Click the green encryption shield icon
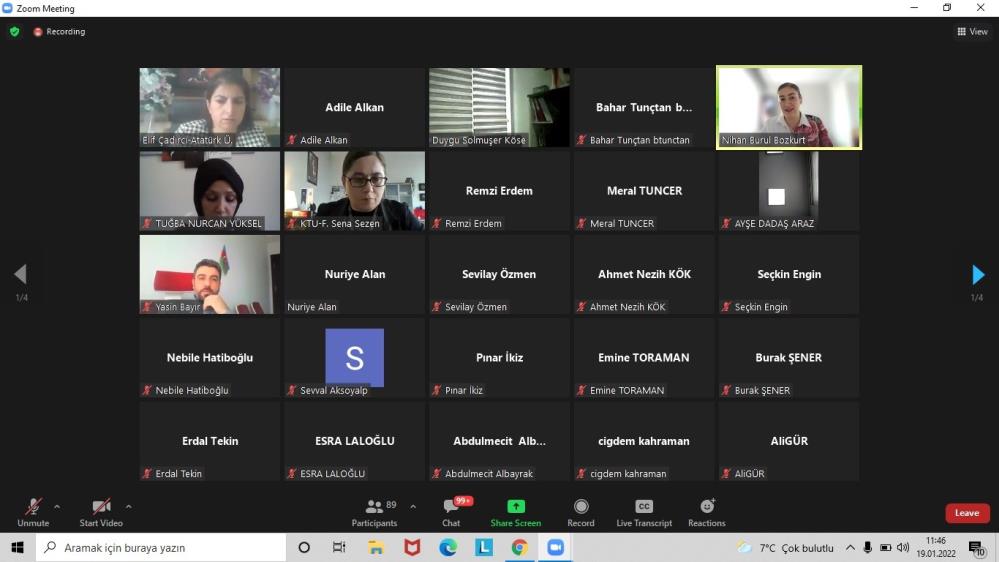Screen dimensions: 999x562 click(x=14, y=32)
